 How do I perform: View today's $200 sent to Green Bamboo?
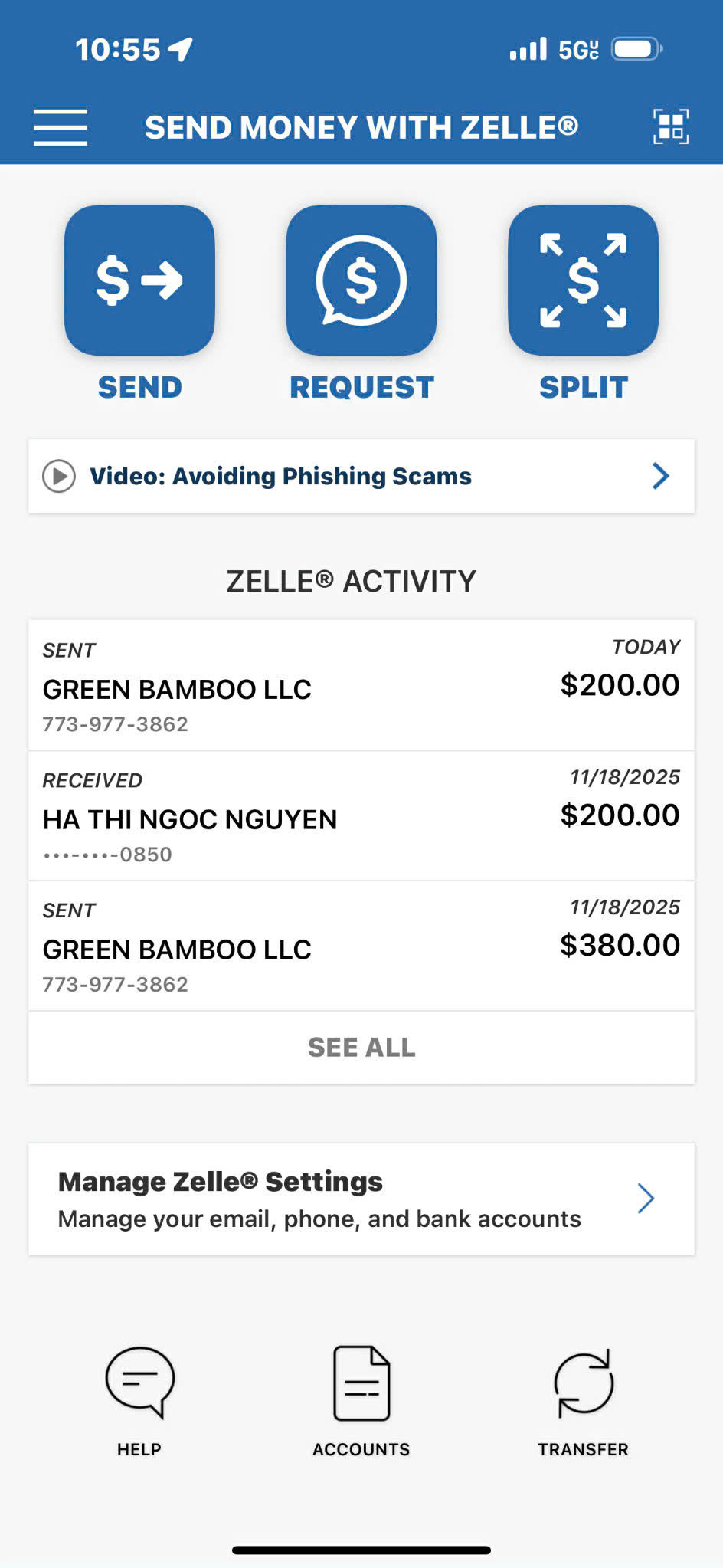(x=361, y=686)
